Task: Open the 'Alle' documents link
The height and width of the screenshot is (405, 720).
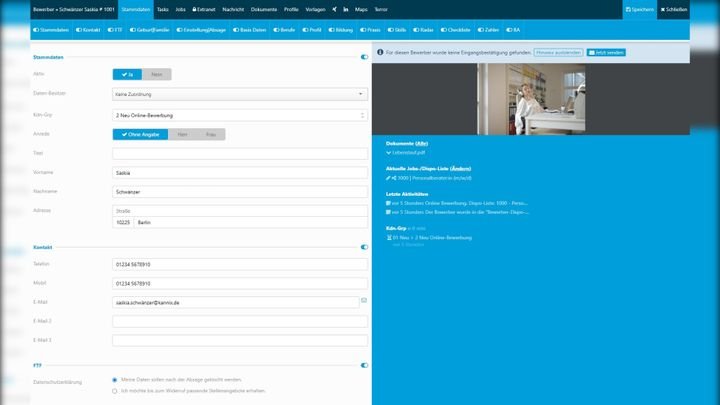Action: click(422, 143)
